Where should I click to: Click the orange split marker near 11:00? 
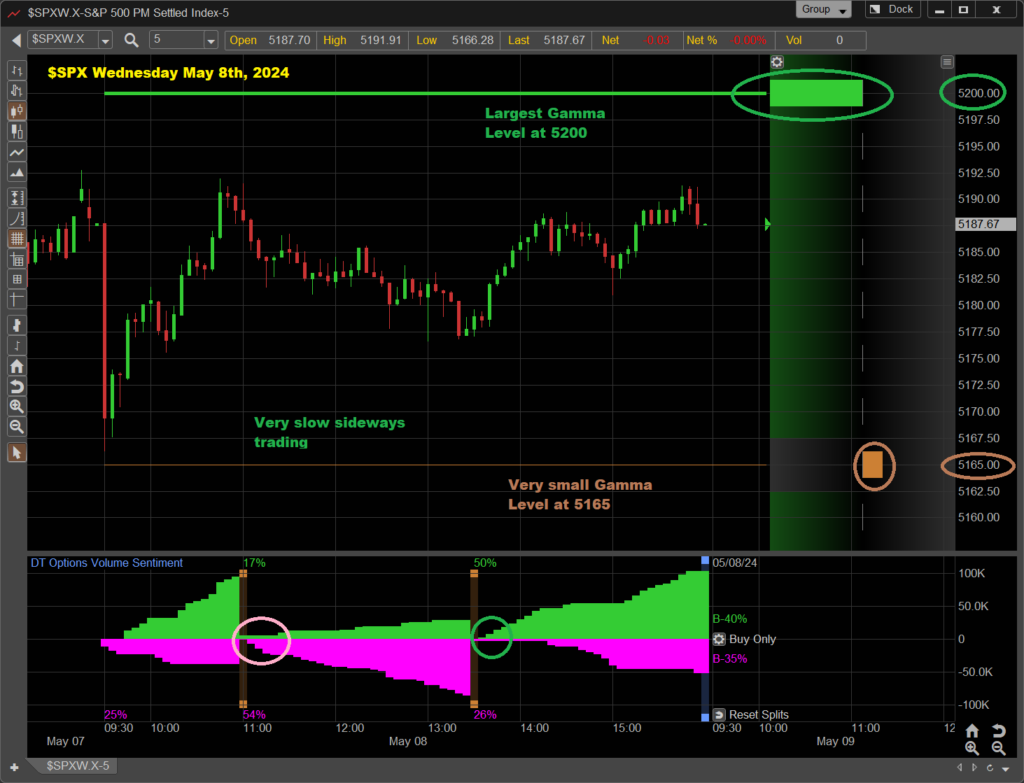tap(242, 574)
